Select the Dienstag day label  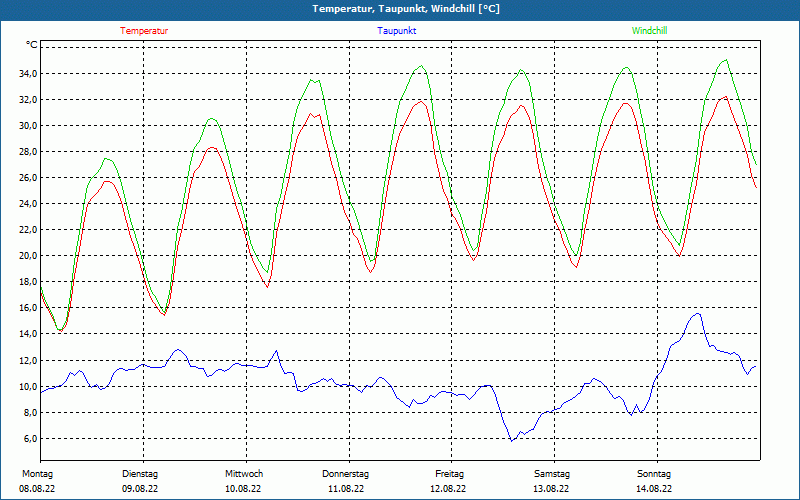pyautogui.click(x=140, y=474)
